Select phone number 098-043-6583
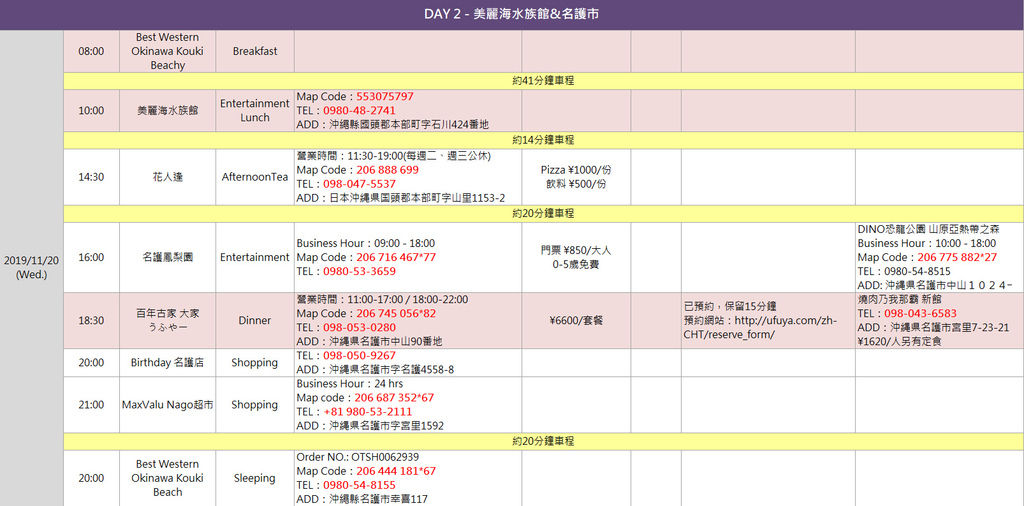1024x506 pixels. click(x=920, y=313)
